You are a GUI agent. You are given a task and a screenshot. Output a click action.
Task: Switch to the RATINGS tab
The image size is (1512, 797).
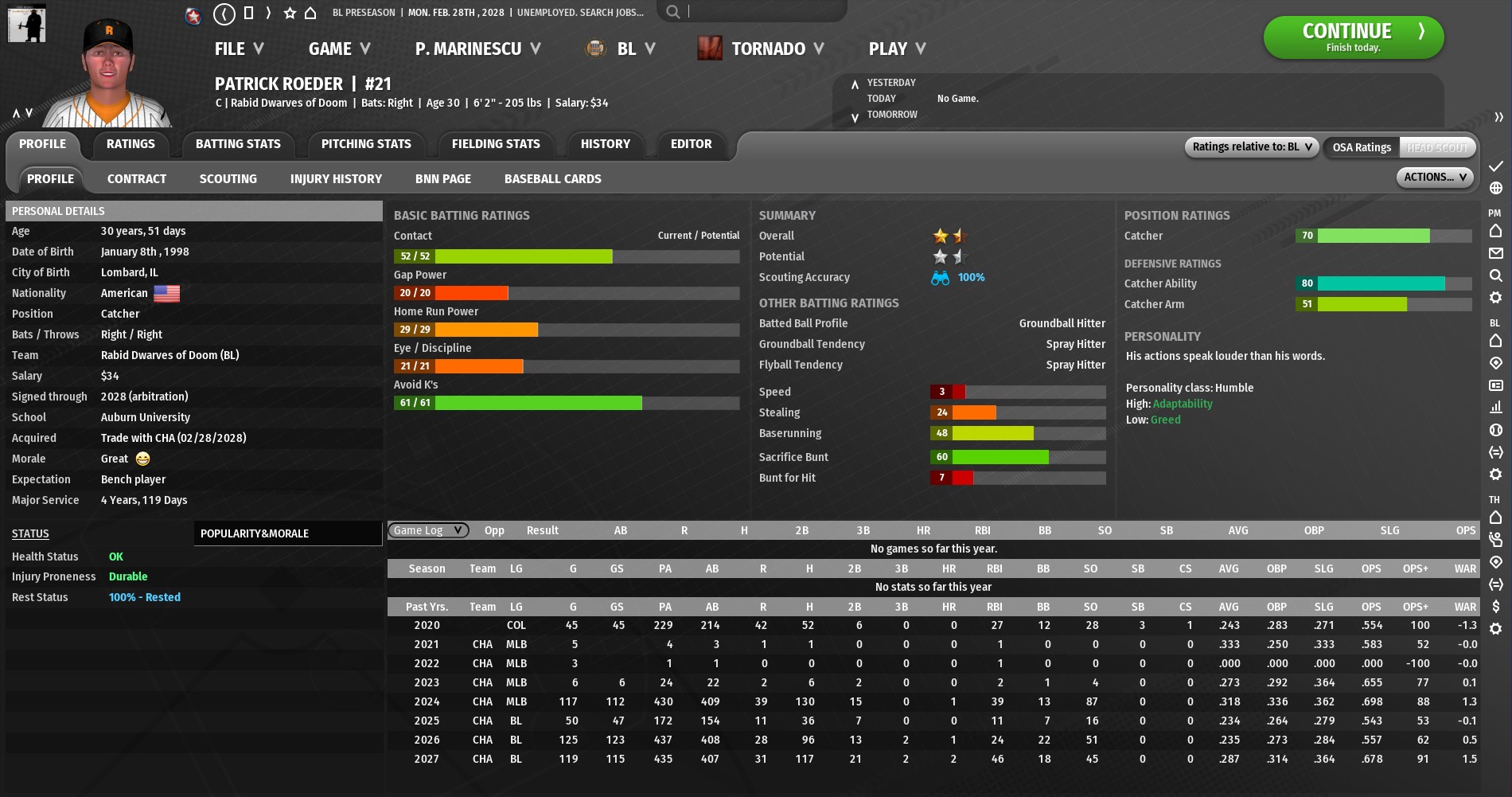click(131, 144)
